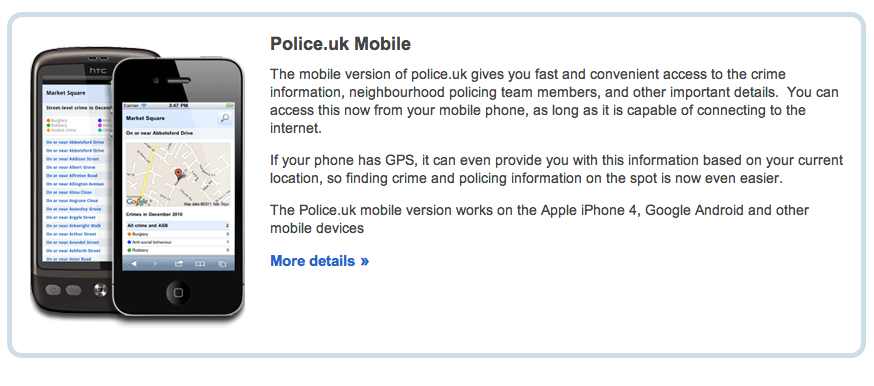Open 'On or near Albert Grove' link

[x=71, y=167]
